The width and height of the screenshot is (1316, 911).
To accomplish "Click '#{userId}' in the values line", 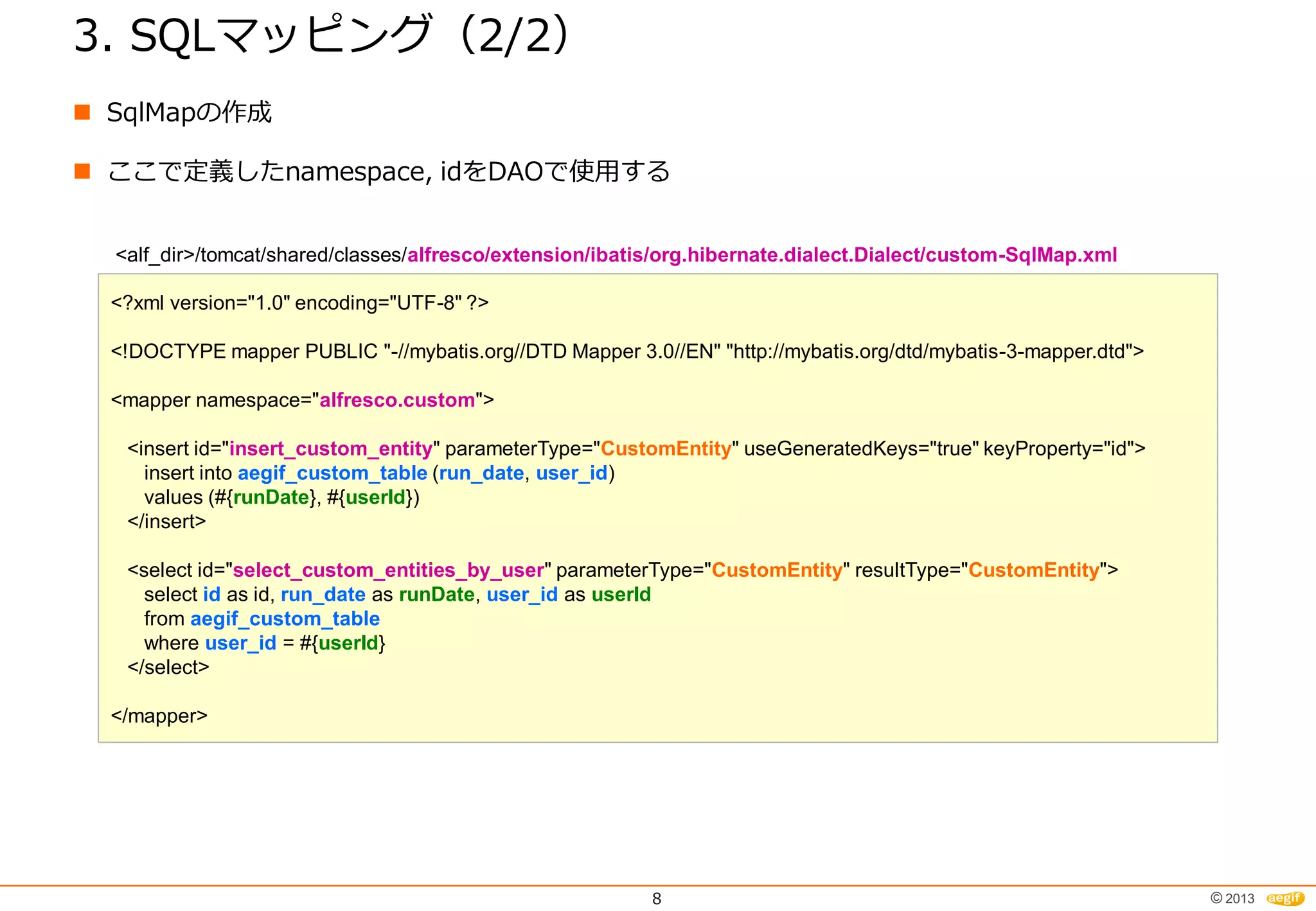I will coord(370,497).
